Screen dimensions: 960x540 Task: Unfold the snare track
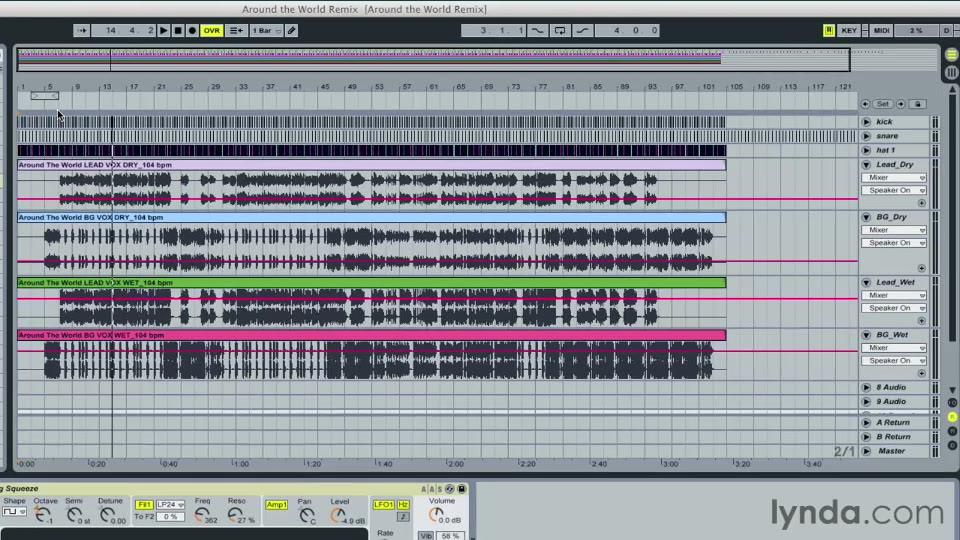click(866, 136)
